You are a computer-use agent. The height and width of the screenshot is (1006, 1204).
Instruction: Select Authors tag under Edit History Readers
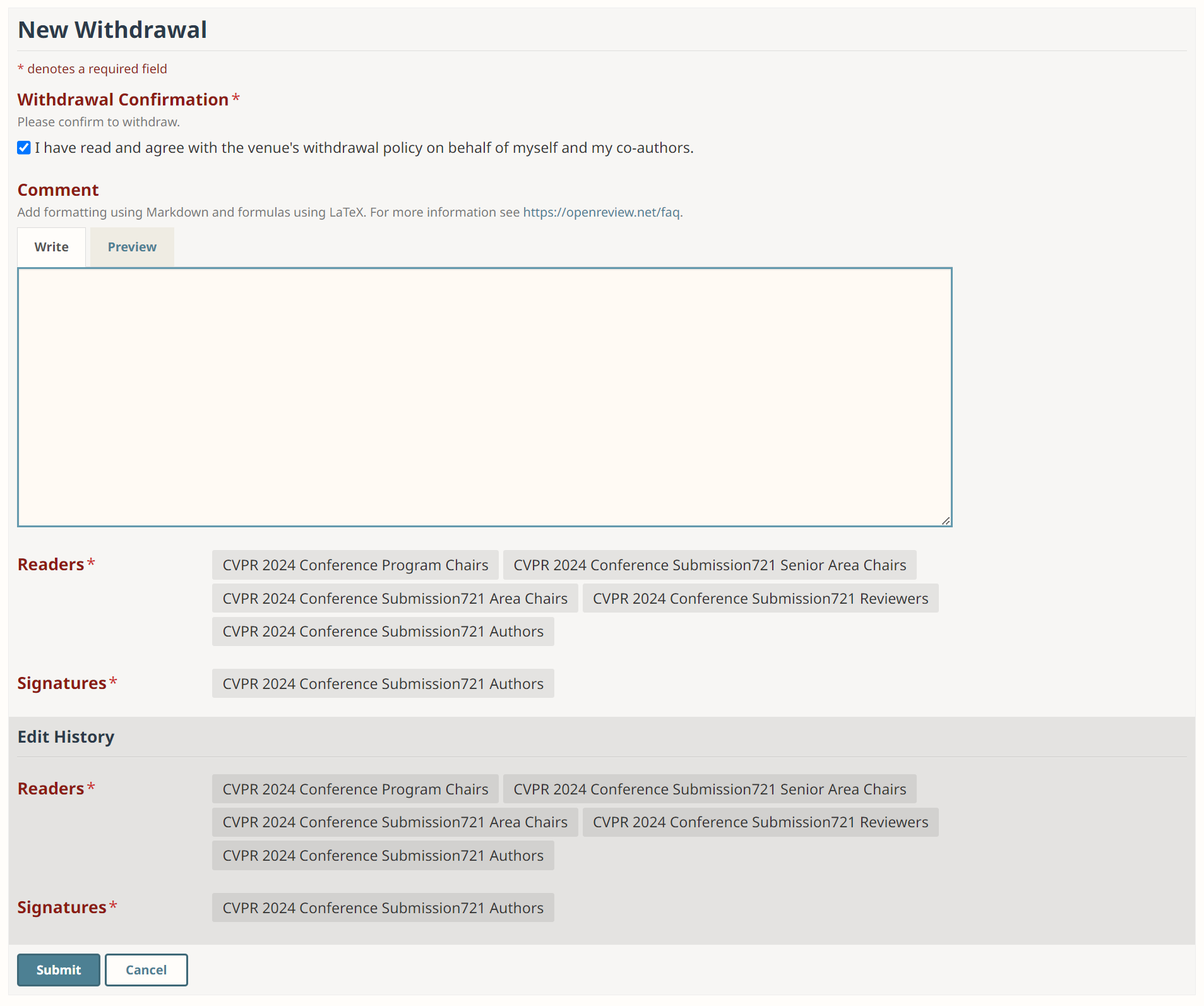tap(383, 856)
